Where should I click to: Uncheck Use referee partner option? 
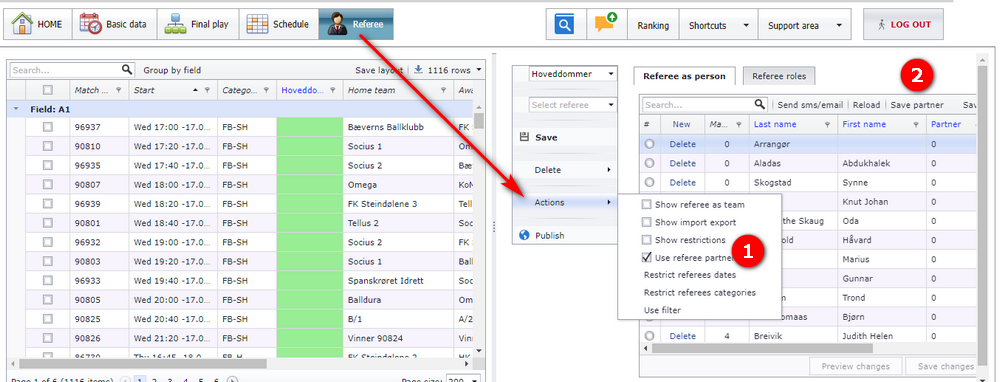[x=647, y=258]
